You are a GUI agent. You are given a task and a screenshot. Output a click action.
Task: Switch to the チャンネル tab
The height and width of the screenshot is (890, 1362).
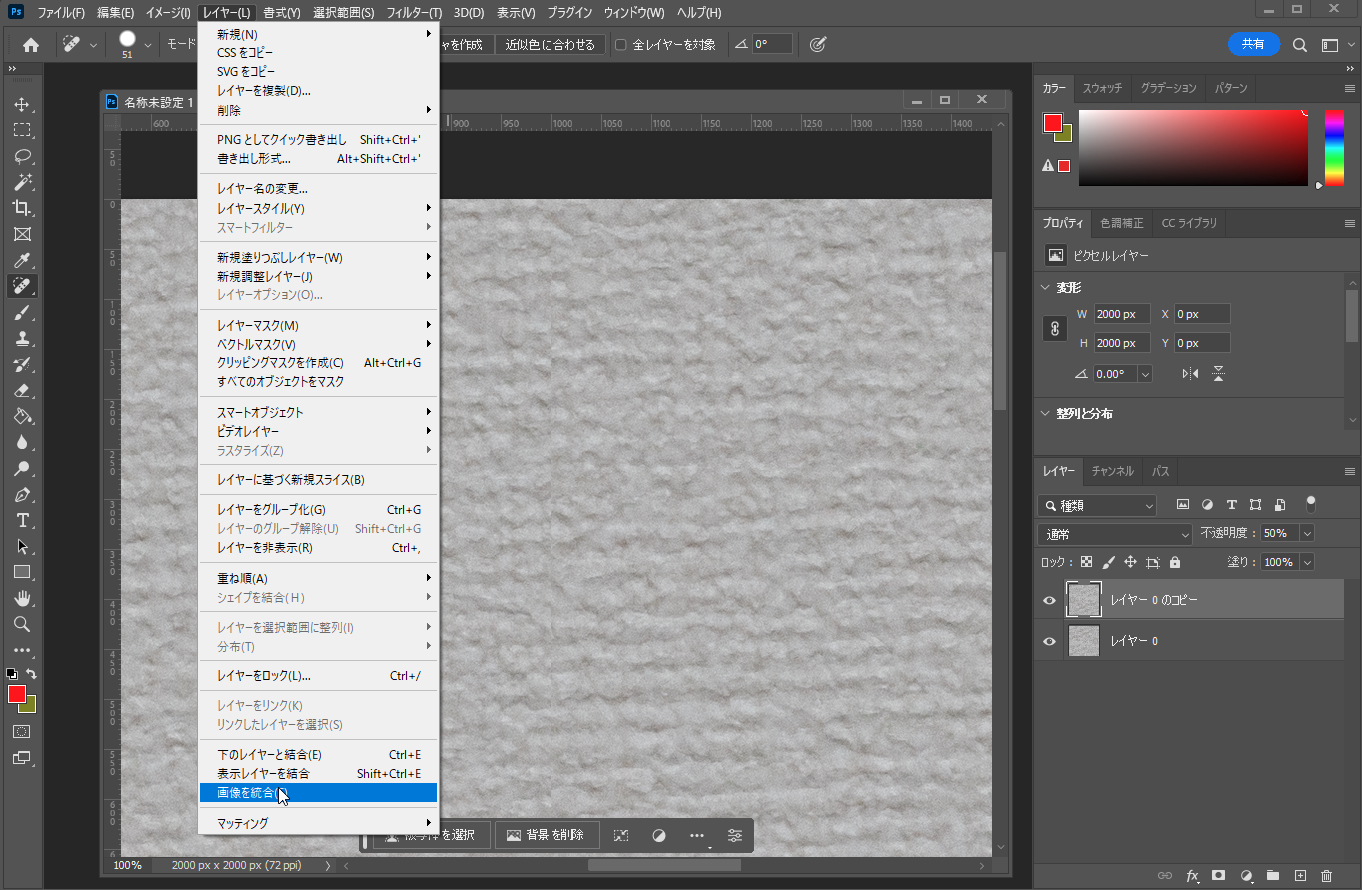click(x=1112, y=471)
